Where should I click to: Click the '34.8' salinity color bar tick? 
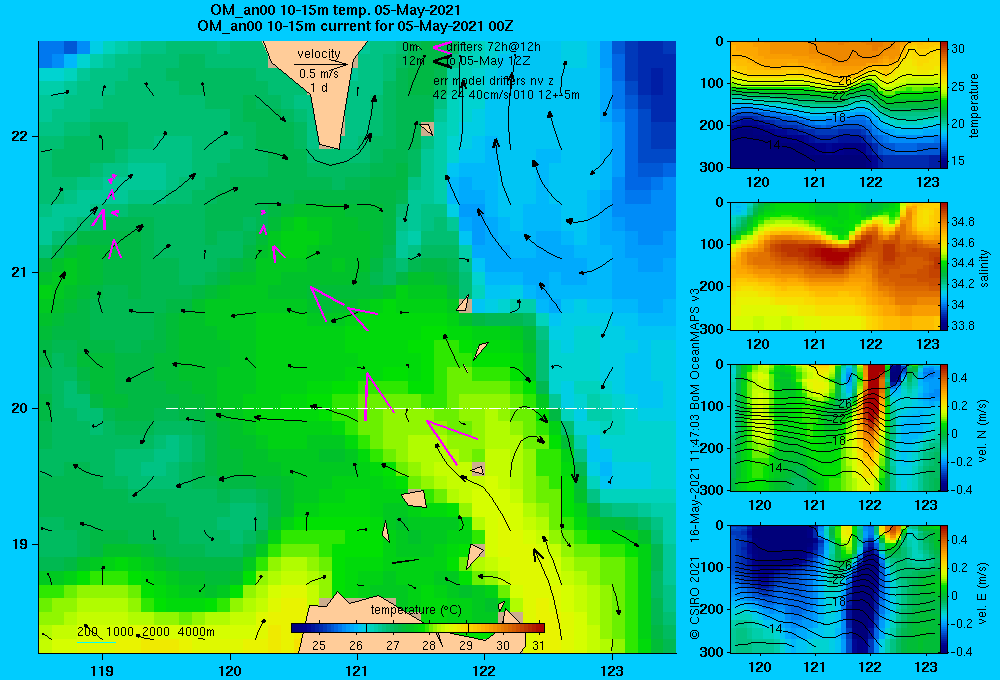click(x=962, y=222)
